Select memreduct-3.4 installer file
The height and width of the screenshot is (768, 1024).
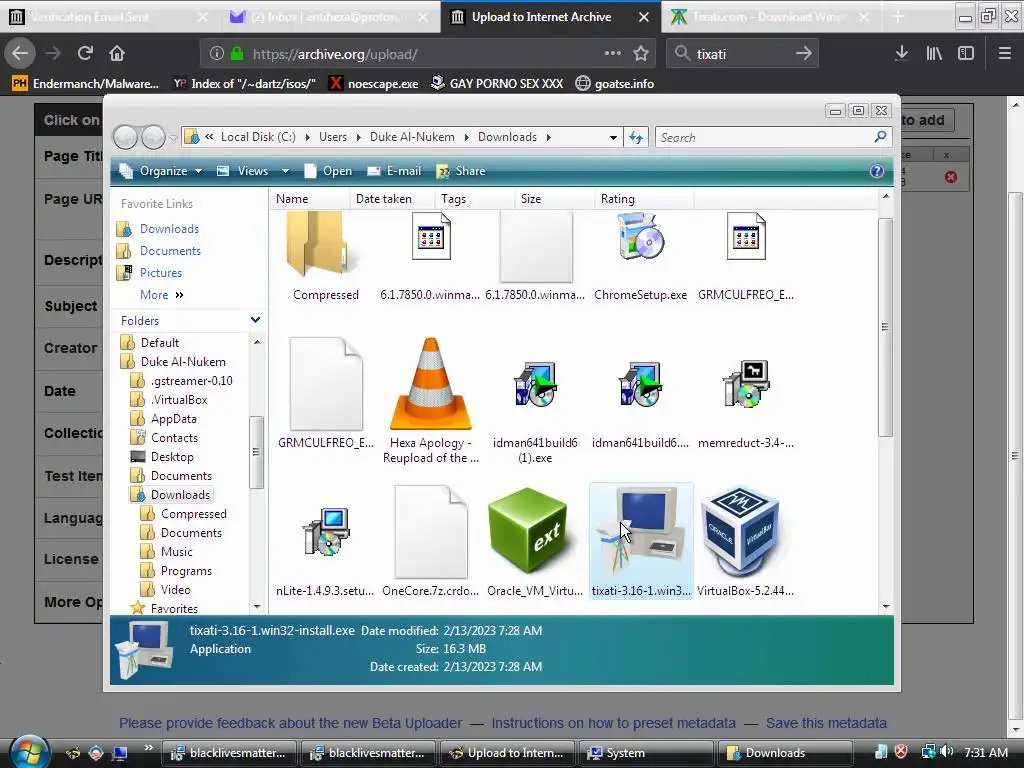coord(746,403)
